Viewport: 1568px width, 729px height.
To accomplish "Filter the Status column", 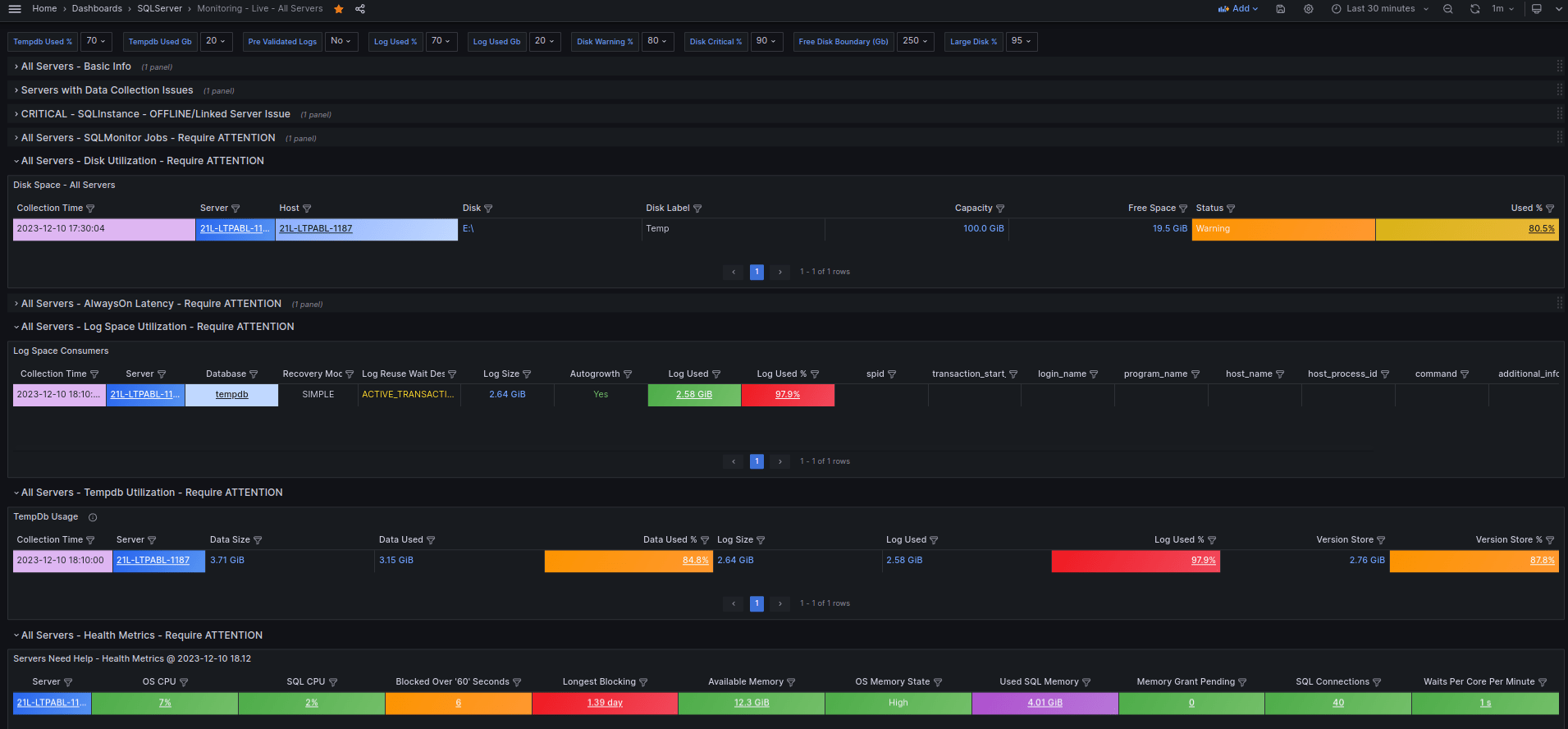I will pyautogui.click(x=1231, y=209).
